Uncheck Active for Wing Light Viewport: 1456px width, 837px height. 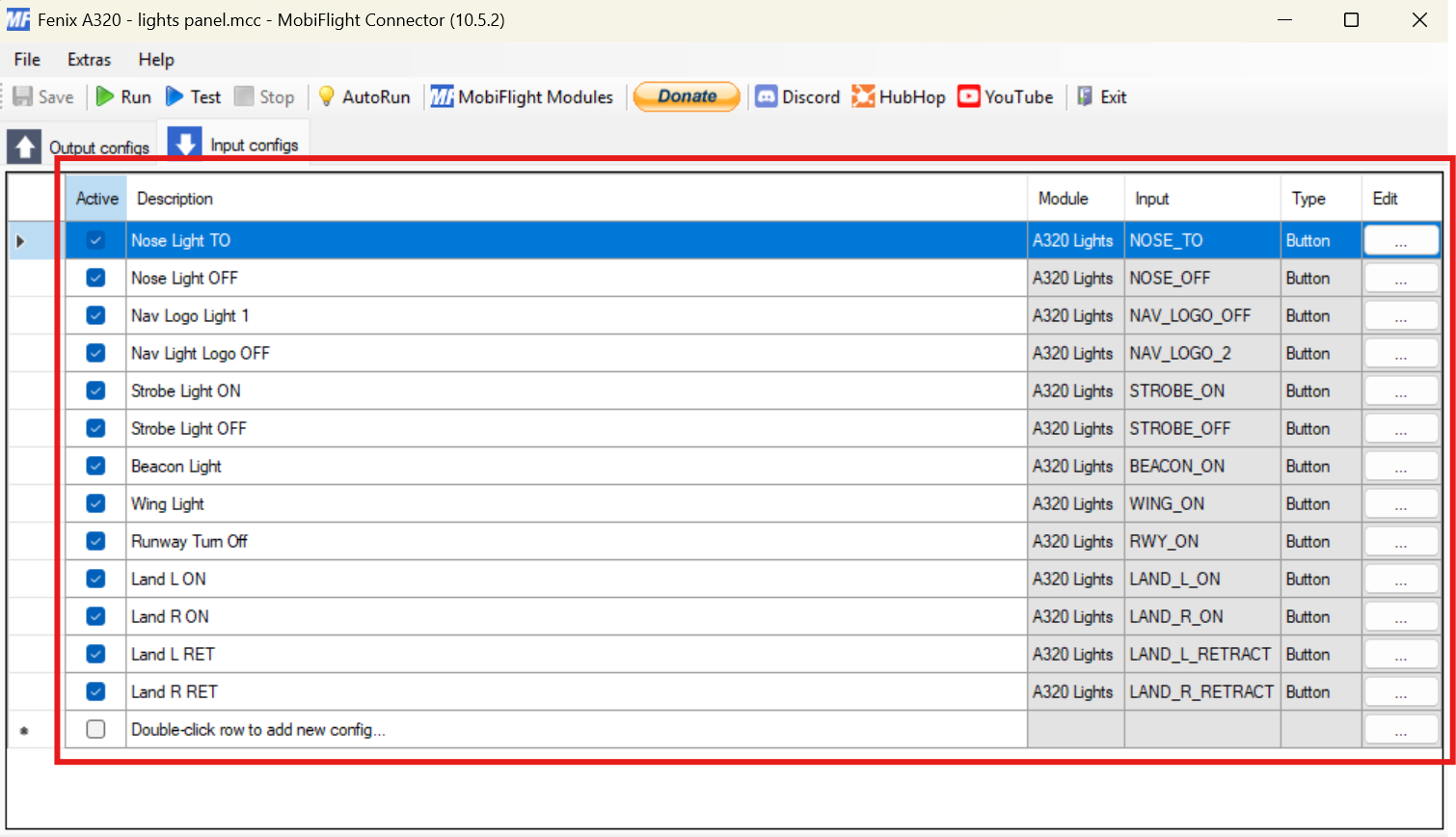[95, 503]
